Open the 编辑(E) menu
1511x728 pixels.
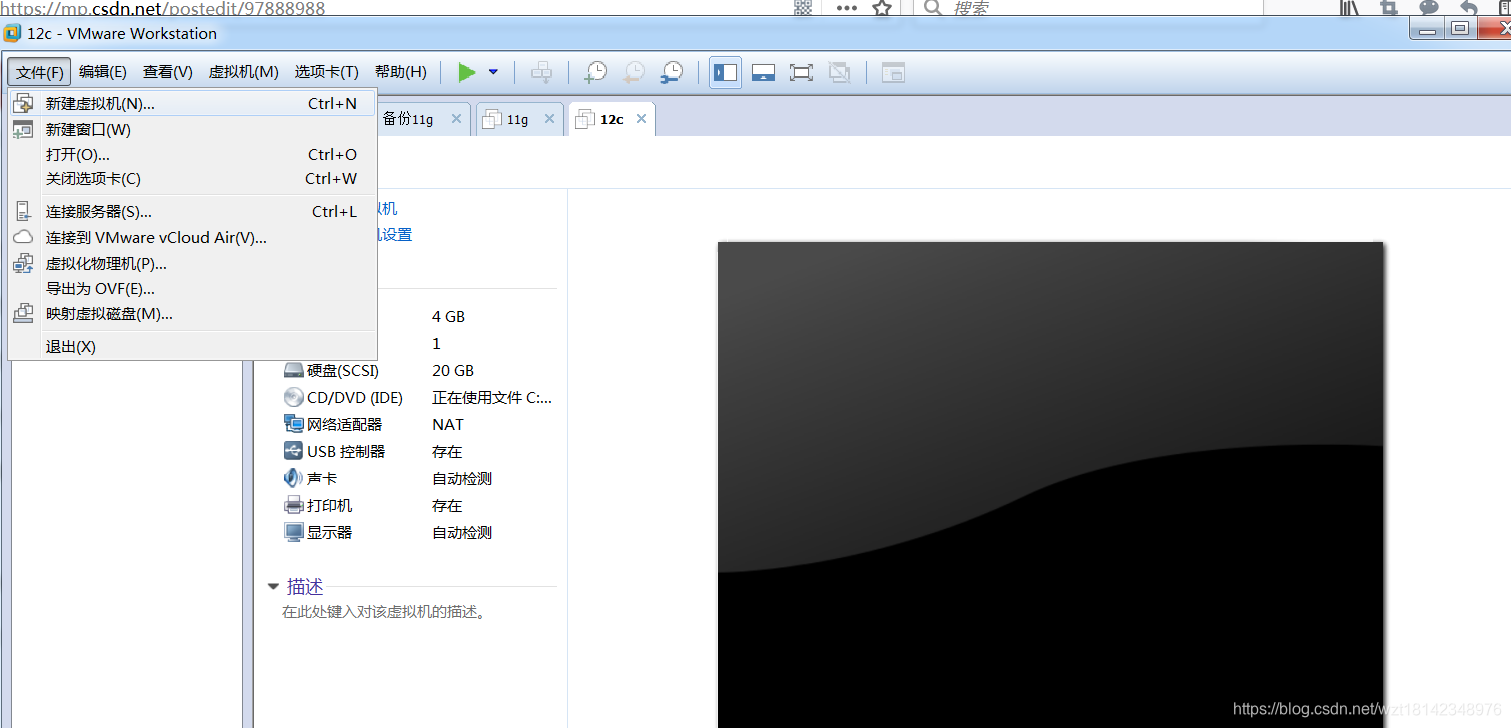[103, 72]
